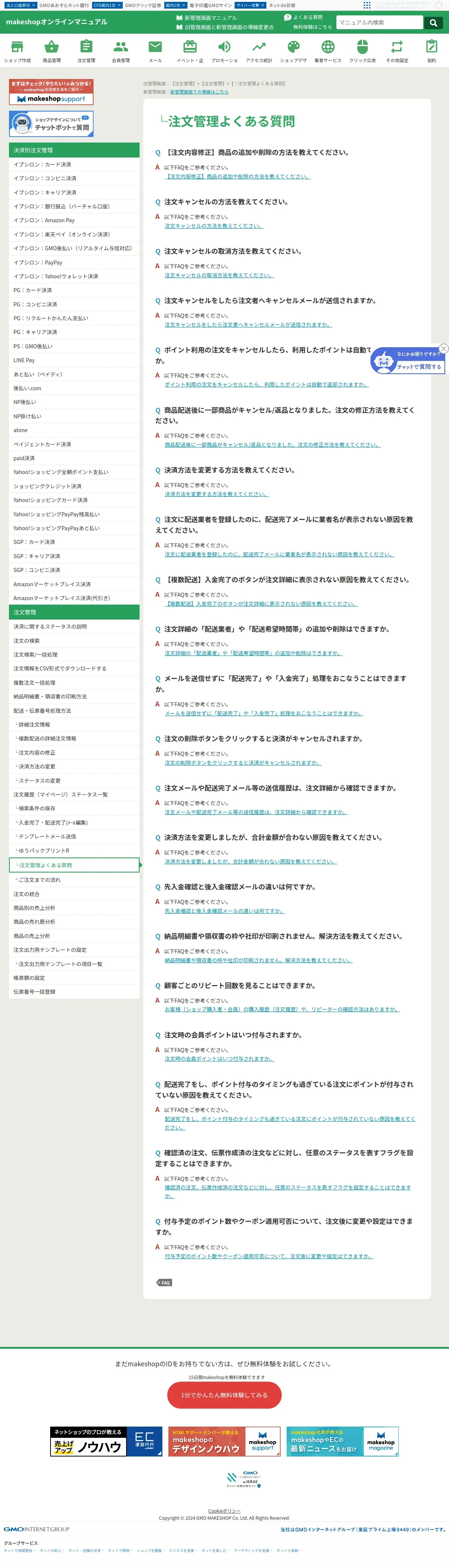This screenshot has width=449, height=1568.
Task: Open └ゆうパックプリントR sidebar item
Action: click(74, 850)
